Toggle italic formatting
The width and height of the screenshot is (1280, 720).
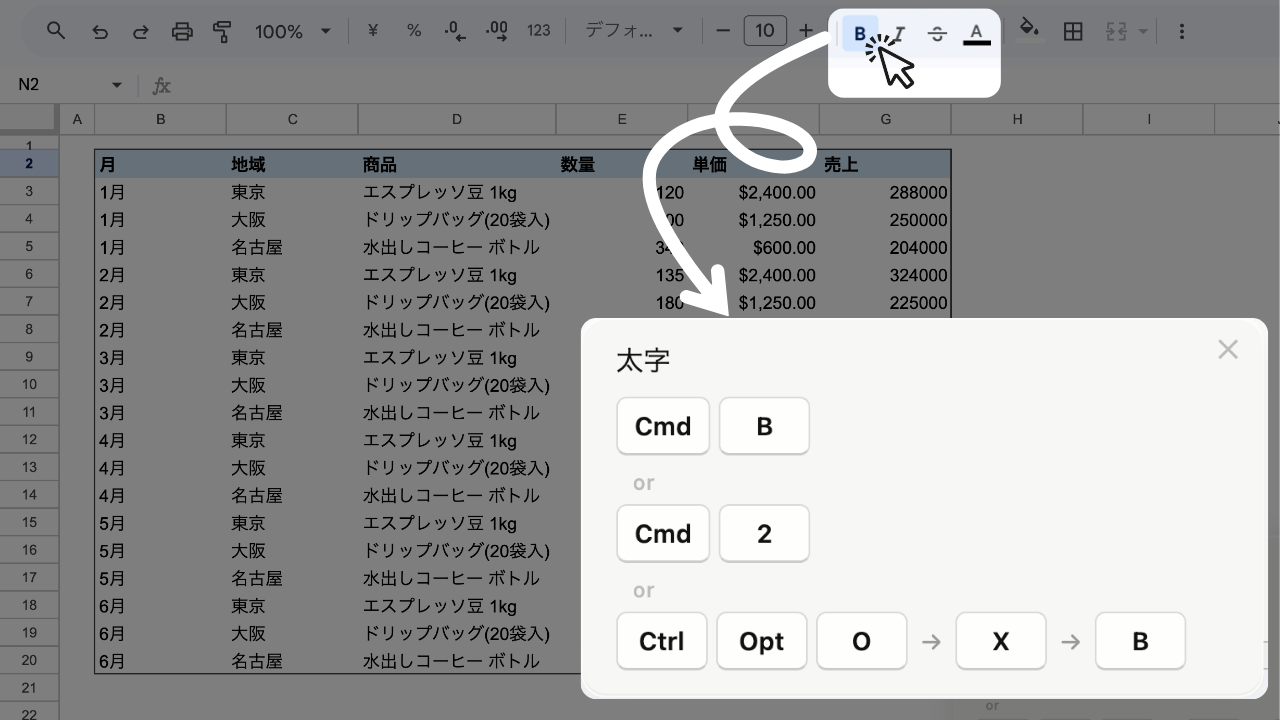point(899,33)
